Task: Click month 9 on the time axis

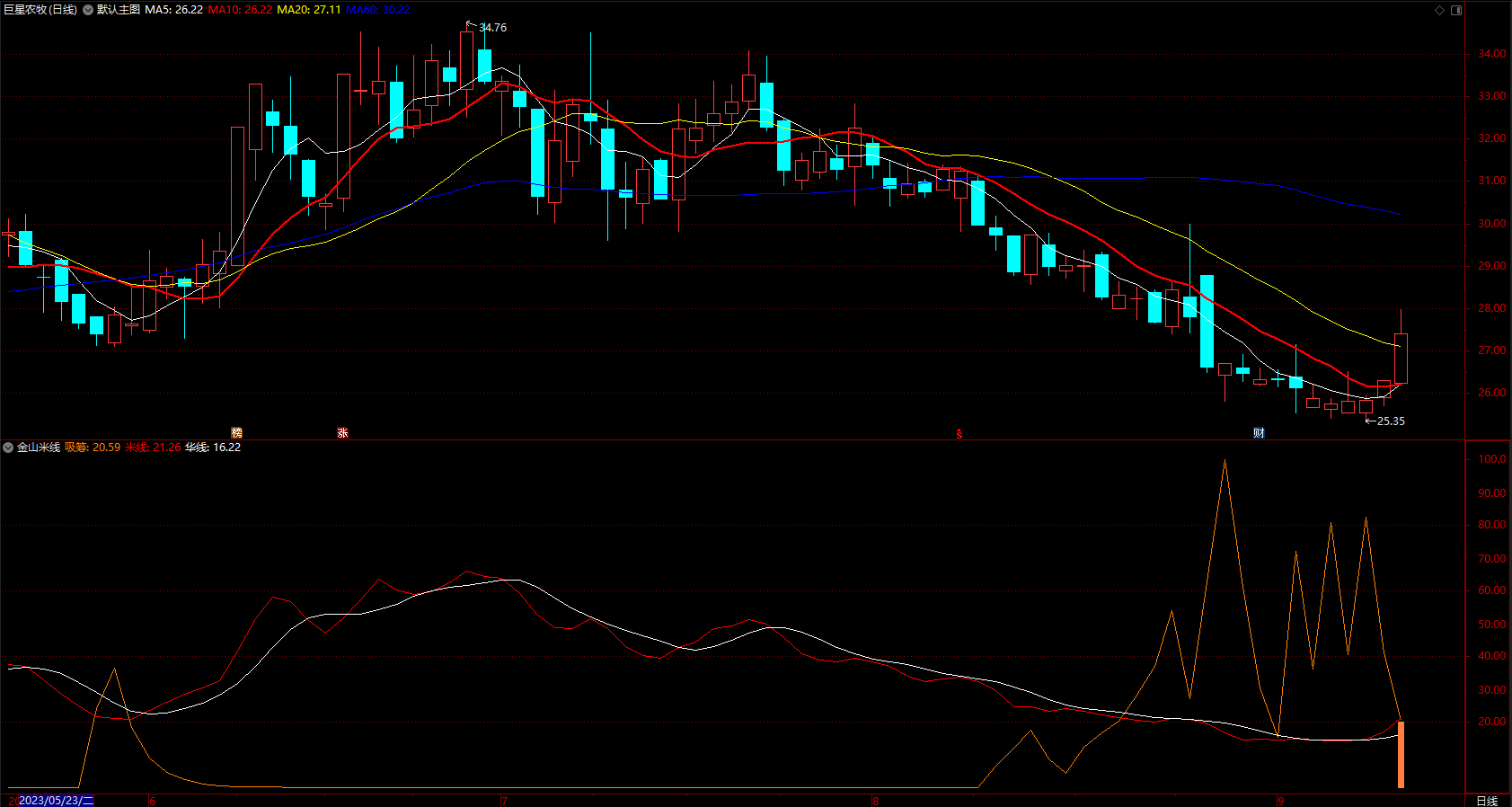Action: pos(1281,801)
